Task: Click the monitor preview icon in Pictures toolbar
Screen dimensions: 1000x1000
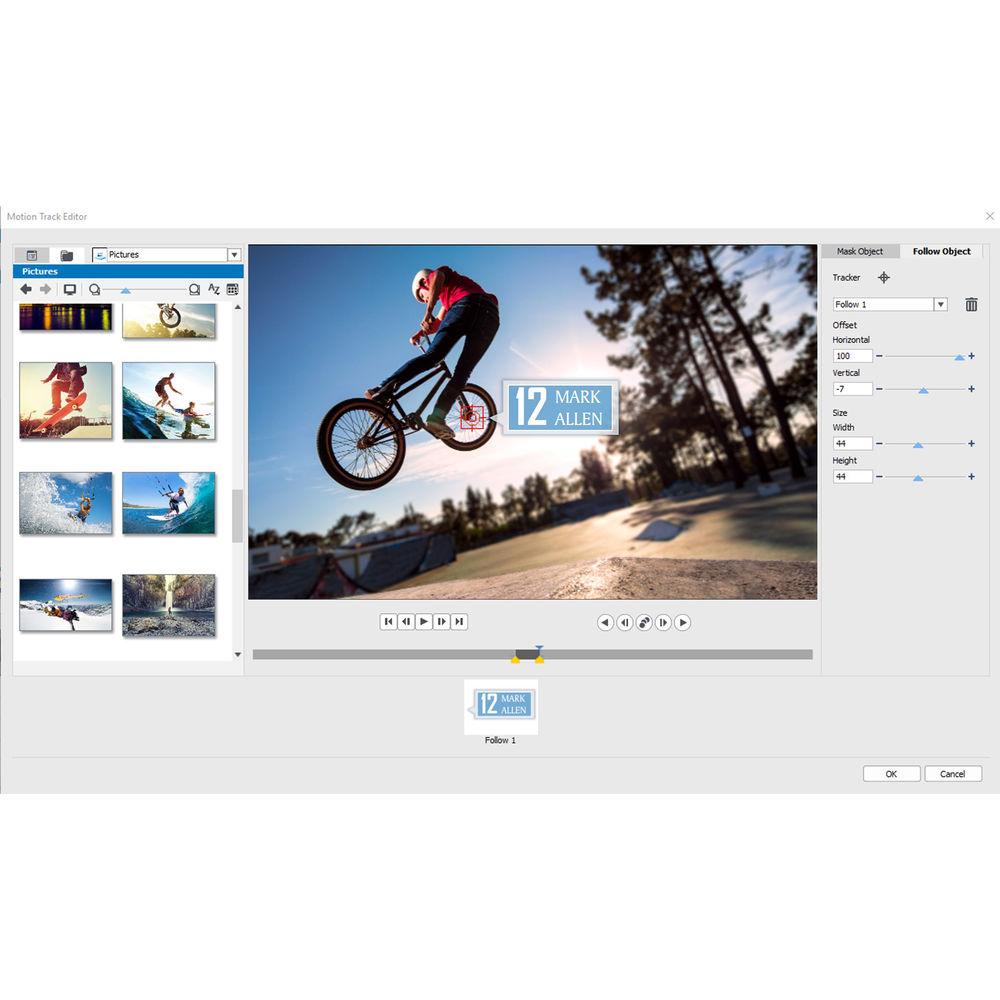Action: pos(69,290)
